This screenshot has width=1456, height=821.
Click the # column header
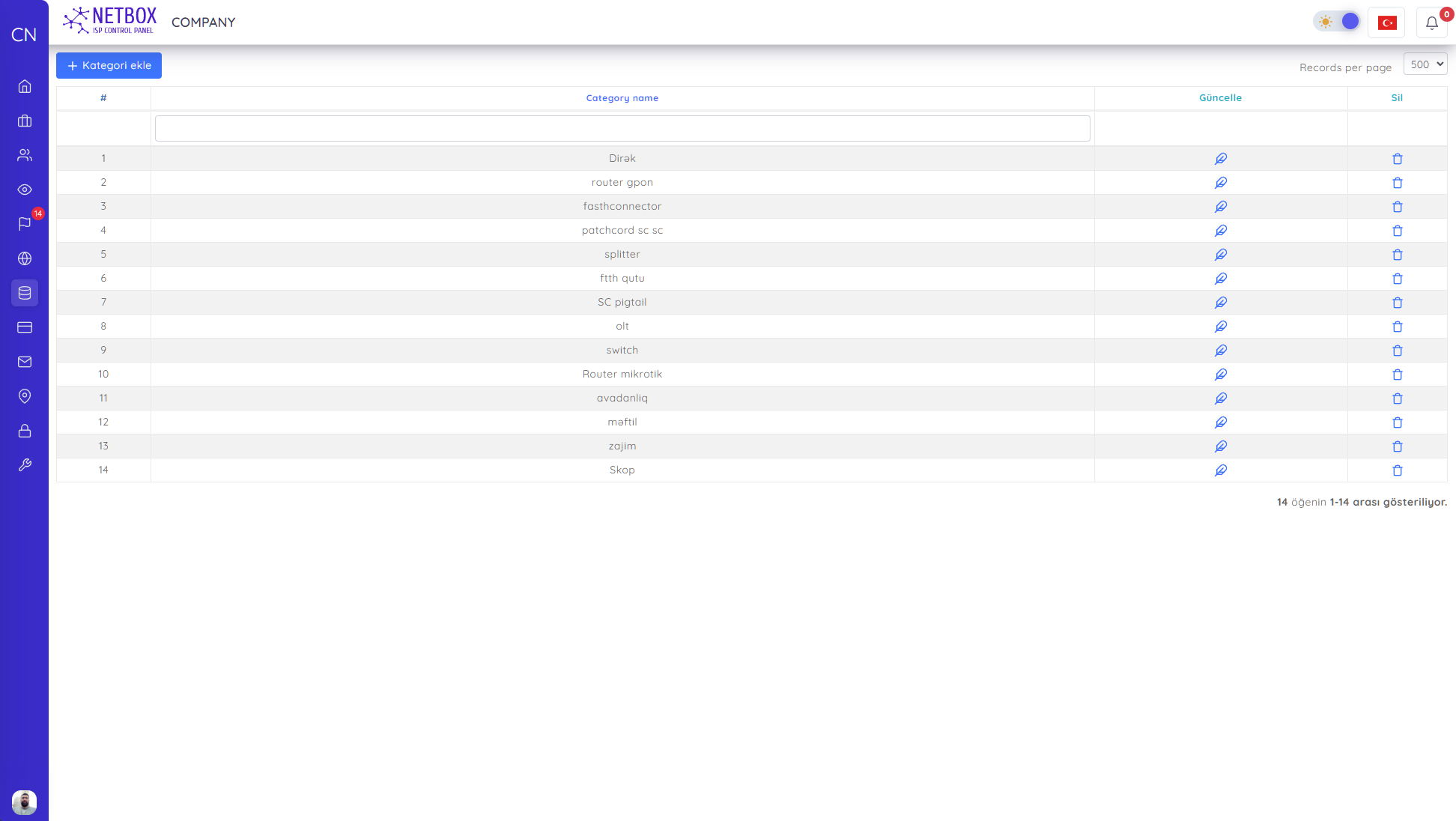tap(103, 98)
